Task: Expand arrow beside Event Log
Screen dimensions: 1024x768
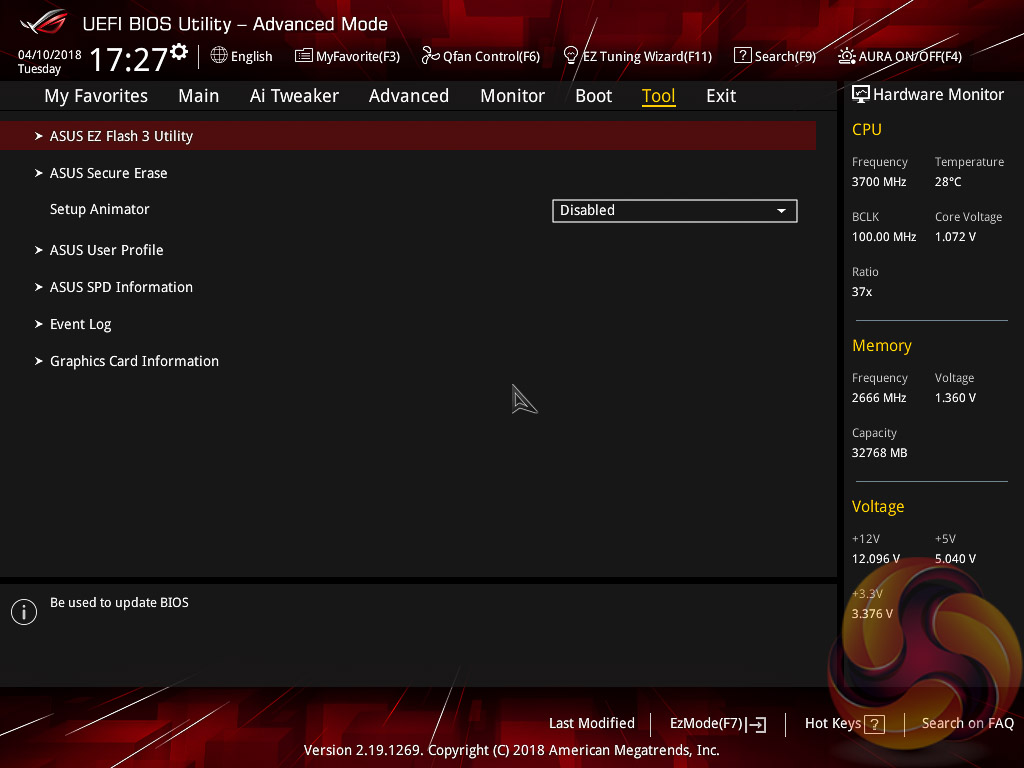Action: (x=39, y=325)
